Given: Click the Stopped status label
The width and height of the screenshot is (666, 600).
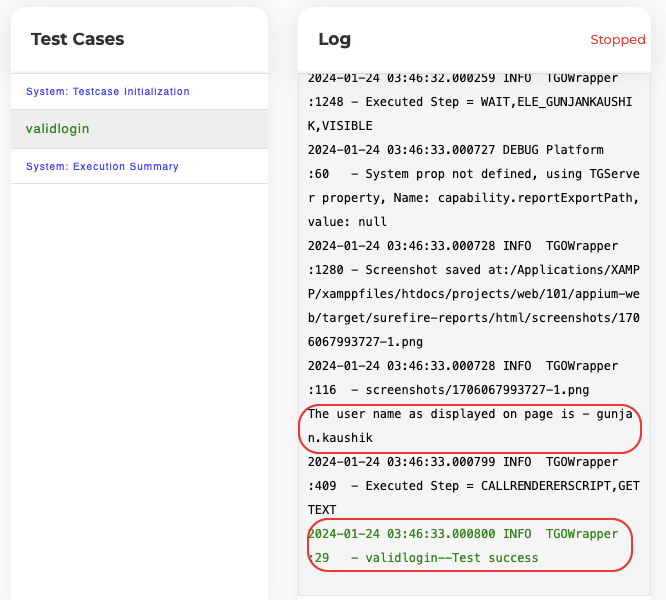Looking at the screenshot, I should [617, 40].
